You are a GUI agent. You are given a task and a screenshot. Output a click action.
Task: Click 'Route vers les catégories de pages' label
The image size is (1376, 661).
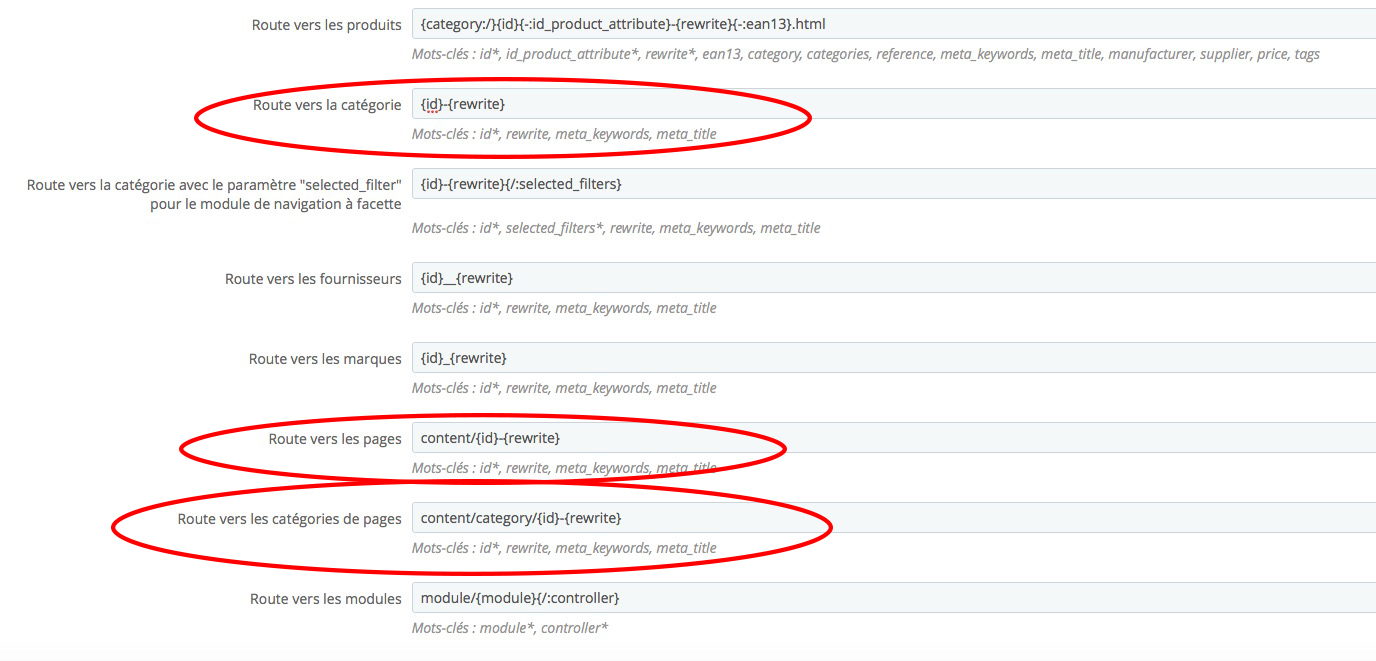click(290, 519)
